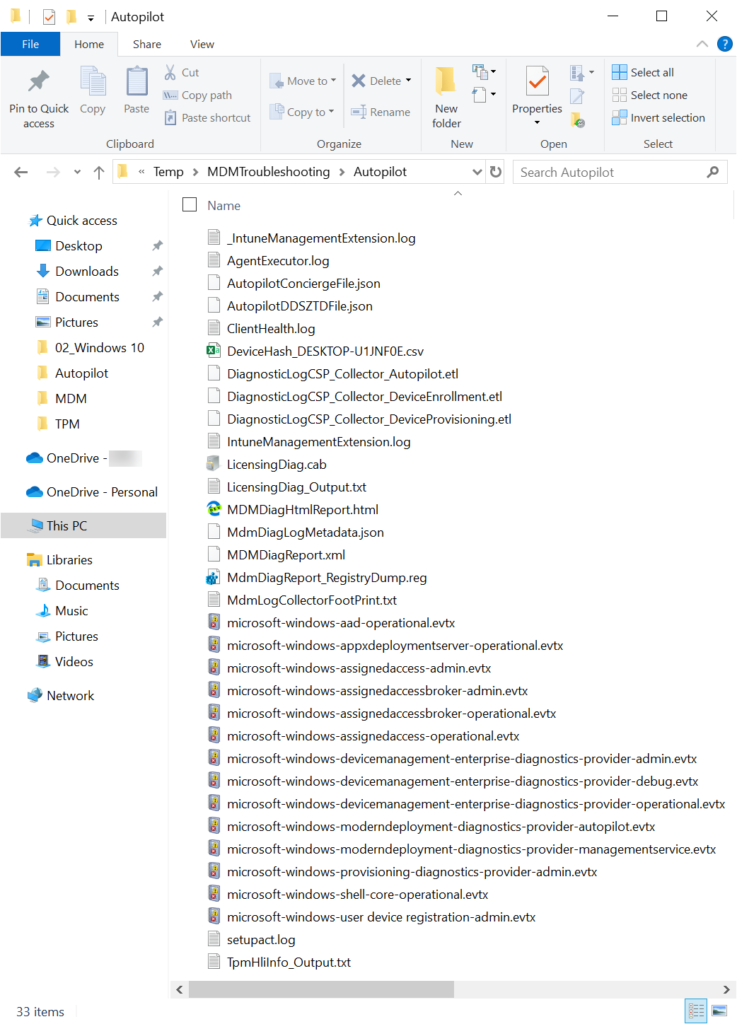Click MDMTroubleshooting in the breadcrumb
This screenshot has height=1024, width=737.
(x=268, y=172)
